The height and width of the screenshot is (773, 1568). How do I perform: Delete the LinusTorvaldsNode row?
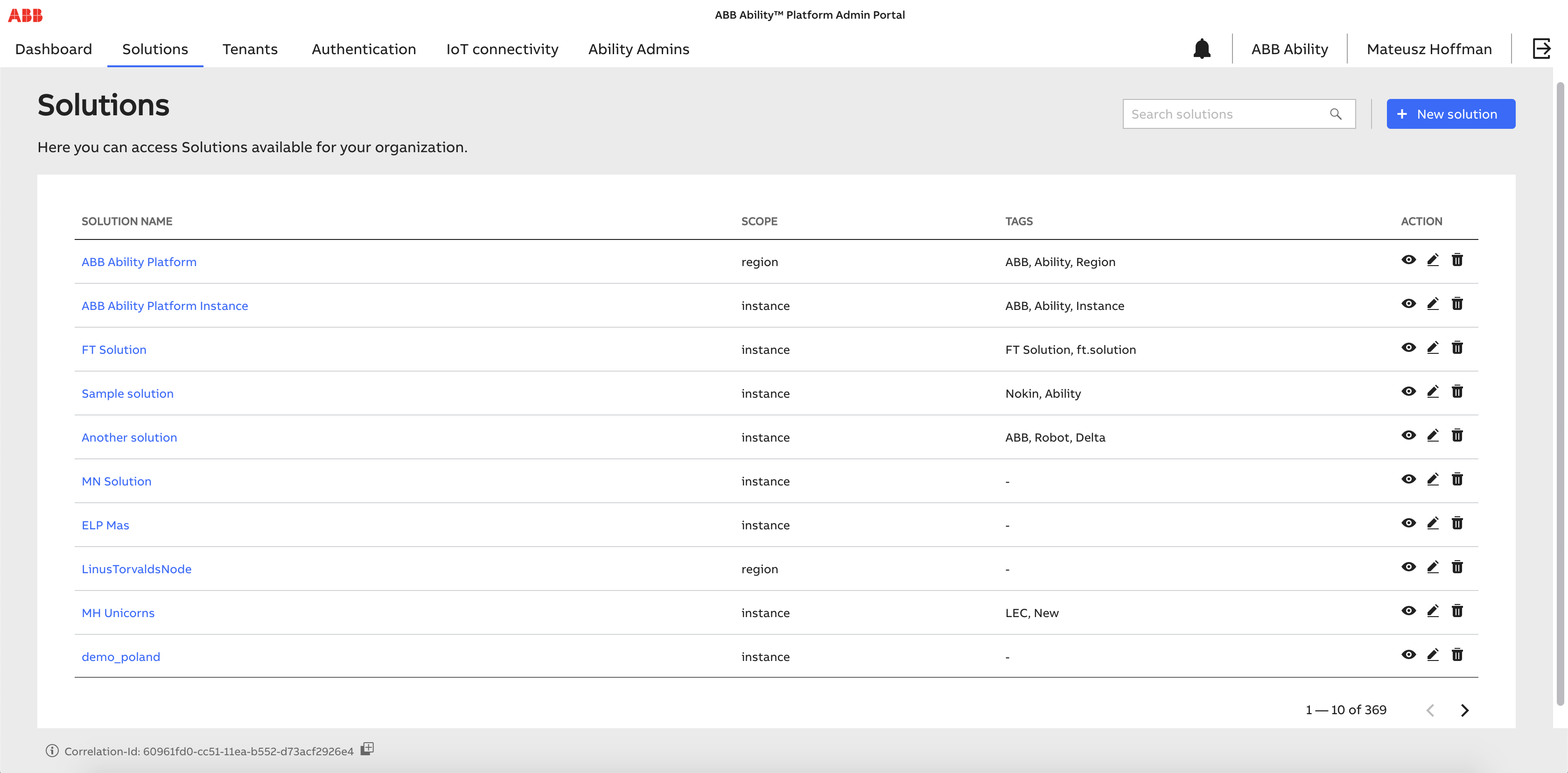[x=1457, y=567]
